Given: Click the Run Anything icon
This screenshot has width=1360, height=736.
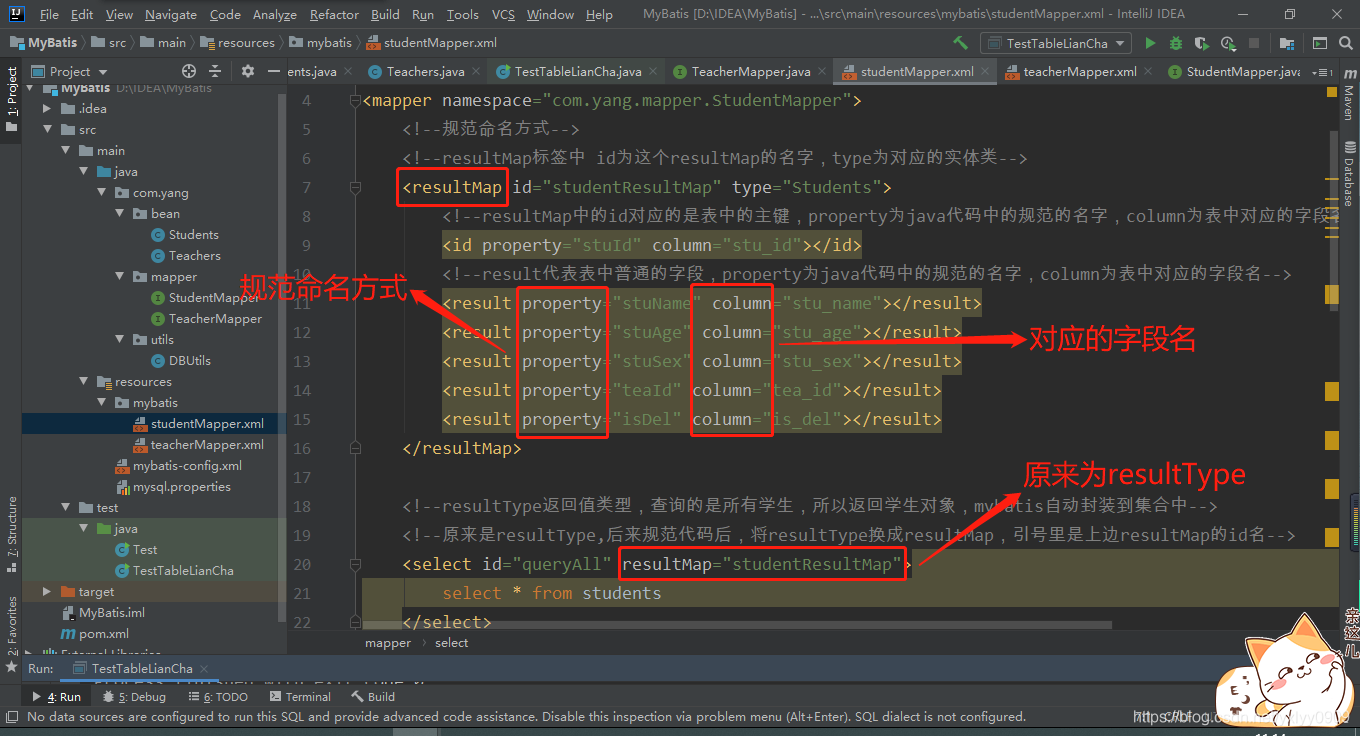Looking at the screenshot, I should point(1319,43).
